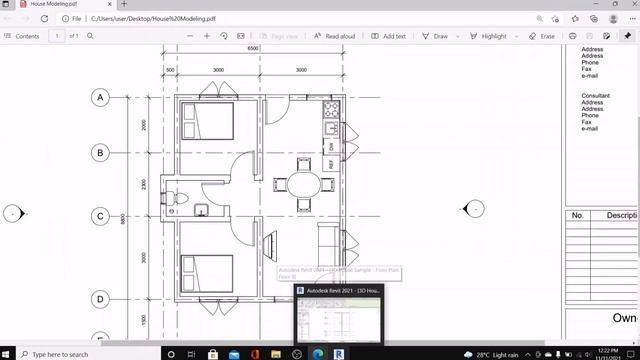Click the Revit preview title text
This screenshot has width=640, height=360.
(x=343, y=291)
